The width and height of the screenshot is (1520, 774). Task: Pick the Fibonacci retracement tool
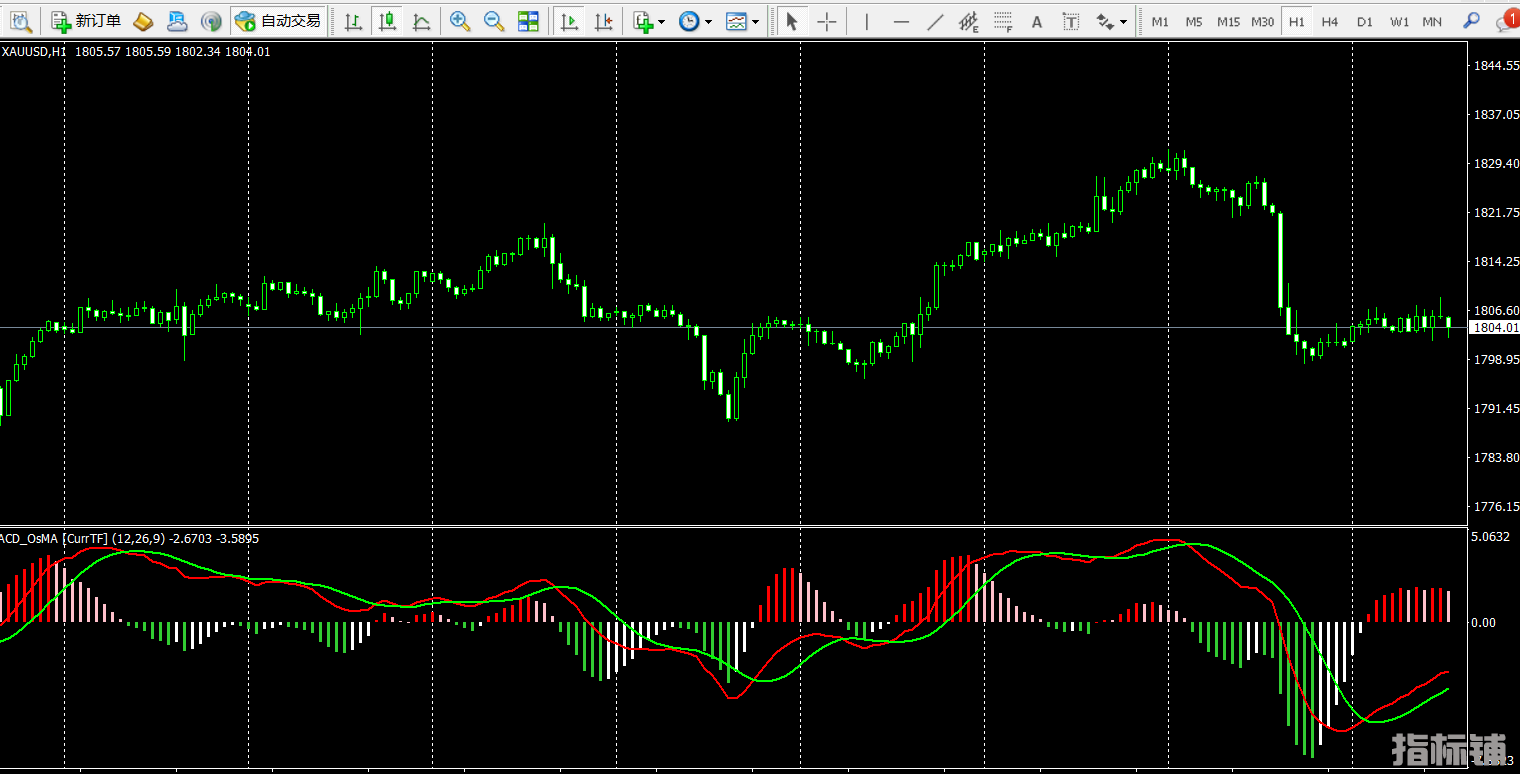1003,21
